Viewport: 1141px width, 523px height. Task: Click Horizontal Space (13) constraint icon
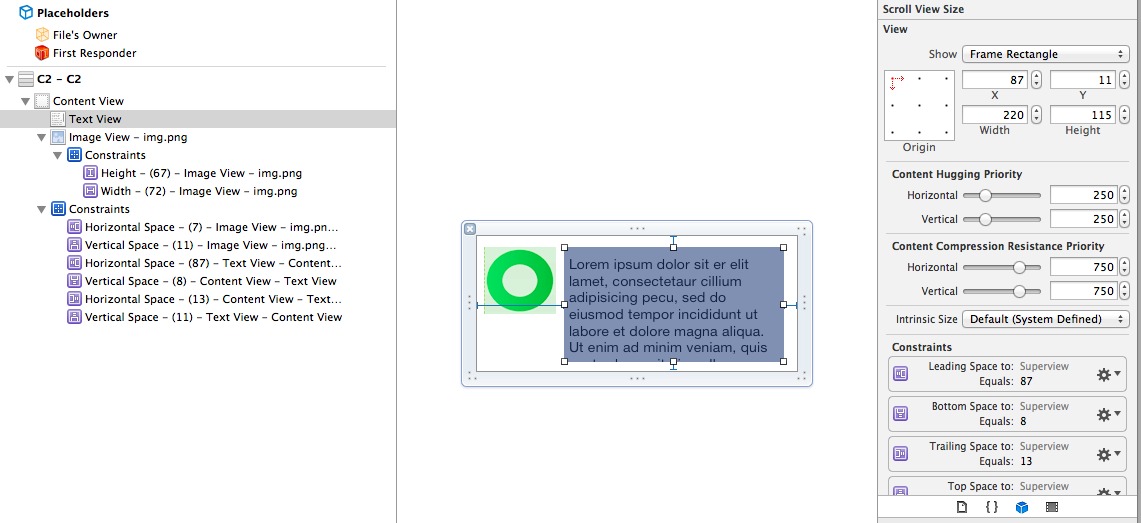click(74, 299)
